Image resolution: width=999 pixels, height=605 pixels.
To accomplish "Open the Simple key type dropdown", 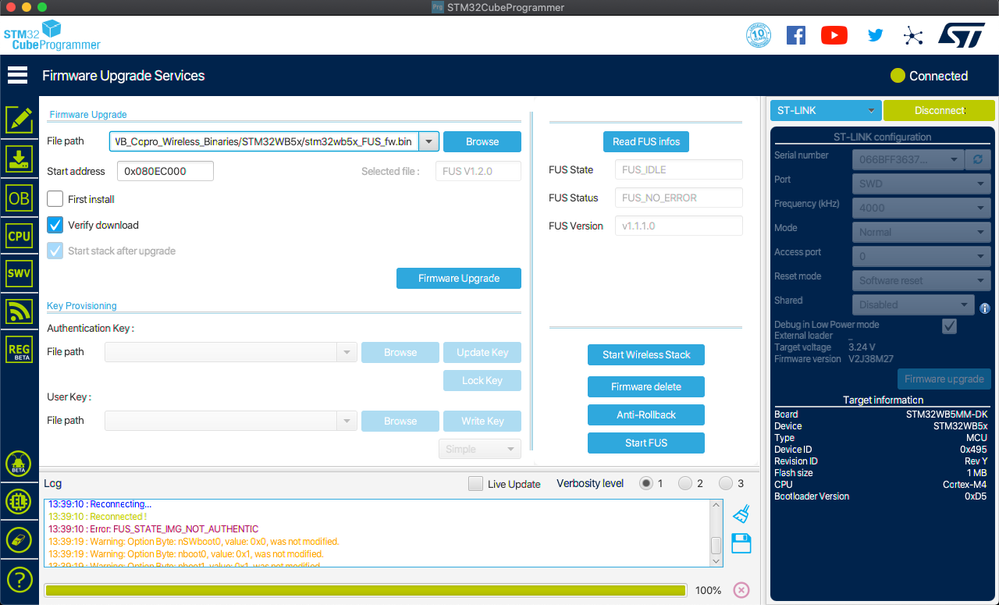I will [x=480, y=449].
